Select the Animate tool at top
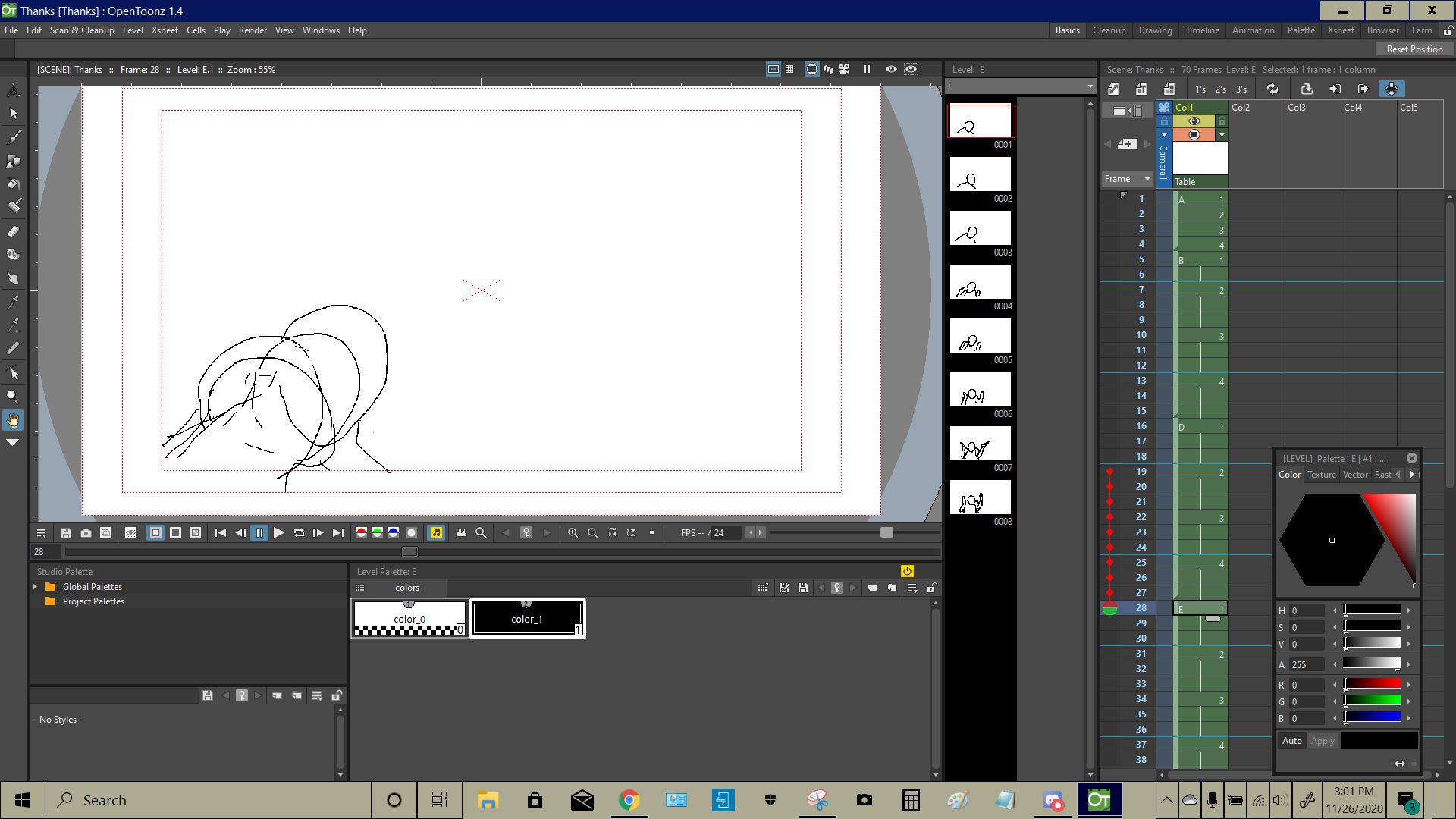This screenshot has height=819, width=1456. (14, 90)
